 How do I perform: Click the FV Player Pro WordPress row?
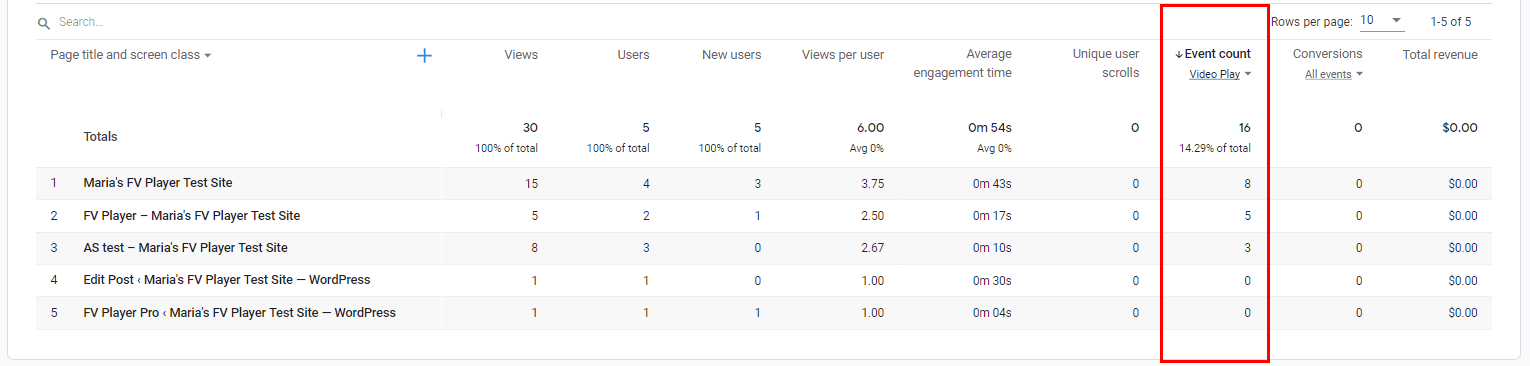coord(763,313)
